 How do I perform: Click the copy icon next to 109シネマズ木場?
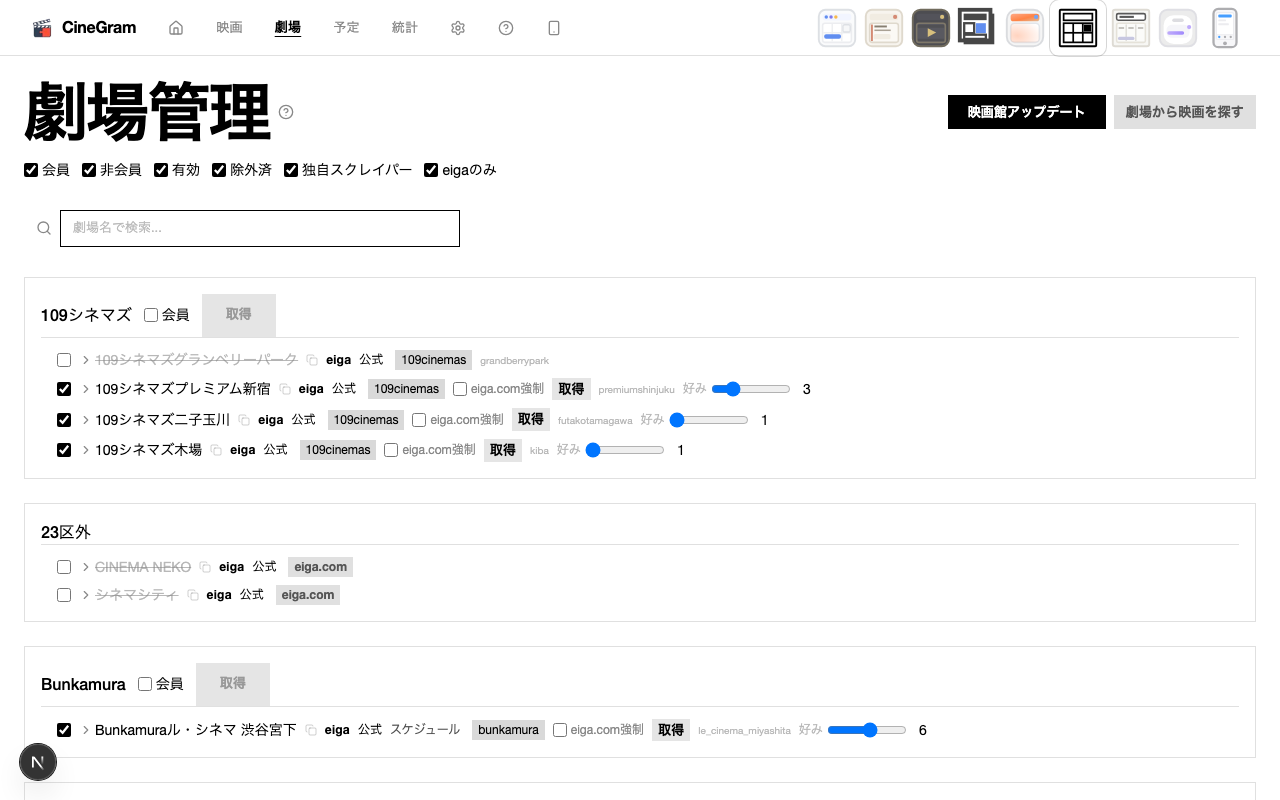pos(215,450)
